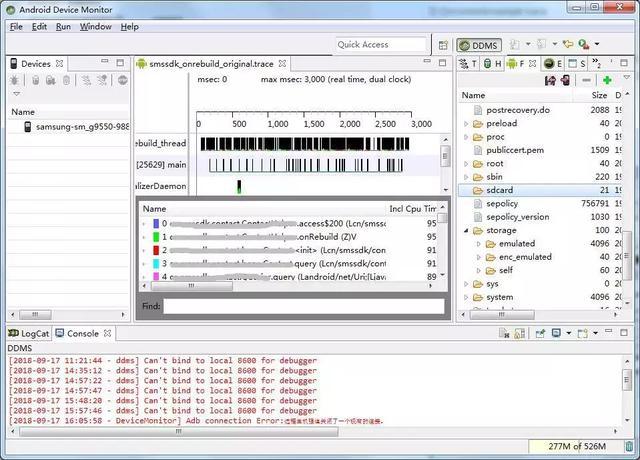Viewport: 640px width, 460px height.
Task: Open the Devices view menu triangle
Action: 17,94
